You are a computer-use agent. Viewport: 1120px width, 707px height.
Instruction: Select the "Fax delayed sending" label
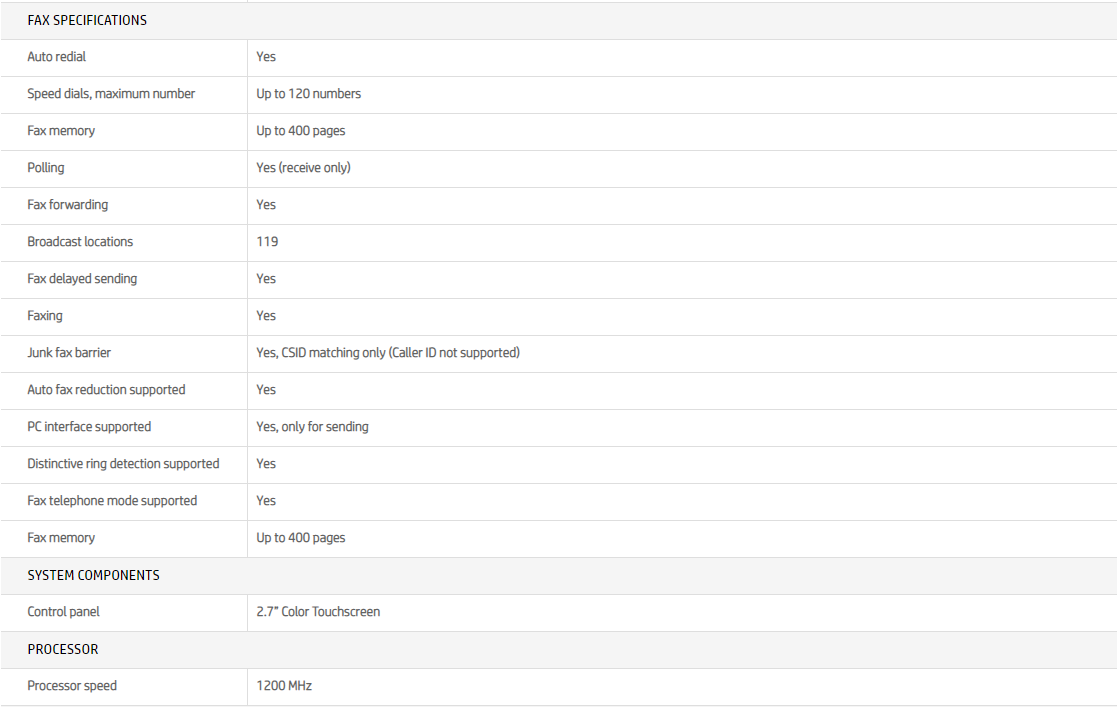82,279
